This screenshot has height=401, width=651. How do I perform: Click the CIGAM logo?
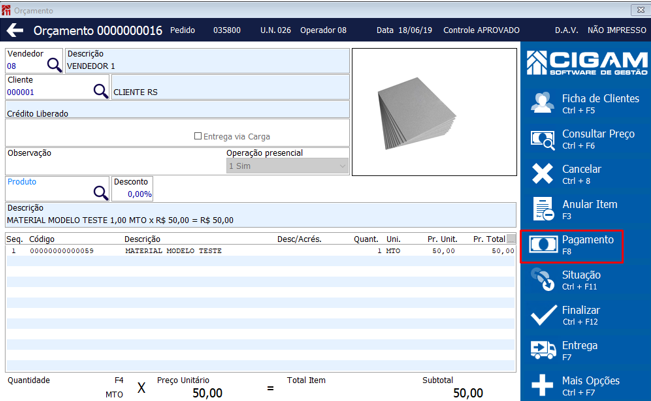coord(587,63)
